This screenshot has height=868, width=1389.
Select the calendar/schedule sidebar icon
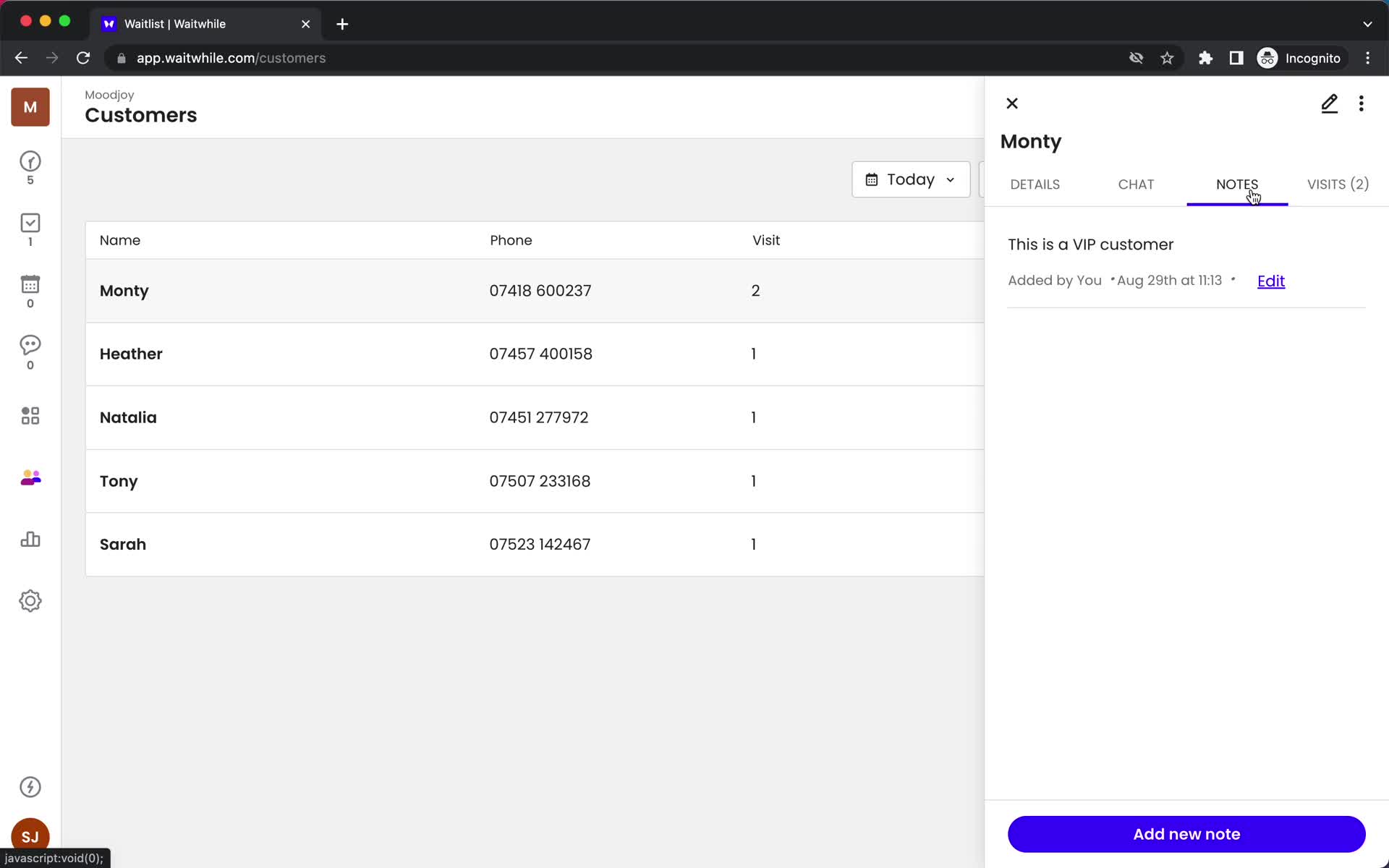[x=30, y=291]
